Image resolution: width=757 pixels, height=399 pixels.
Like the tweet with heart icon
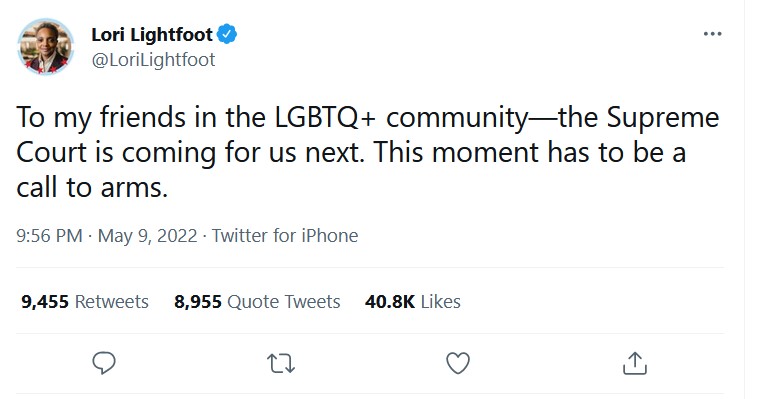[x=458, y=363]
